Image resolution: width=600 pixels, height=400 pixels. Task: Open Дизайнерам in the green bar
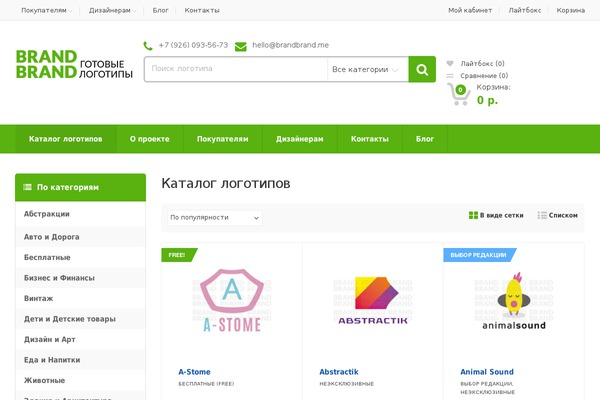coord(300,139)
